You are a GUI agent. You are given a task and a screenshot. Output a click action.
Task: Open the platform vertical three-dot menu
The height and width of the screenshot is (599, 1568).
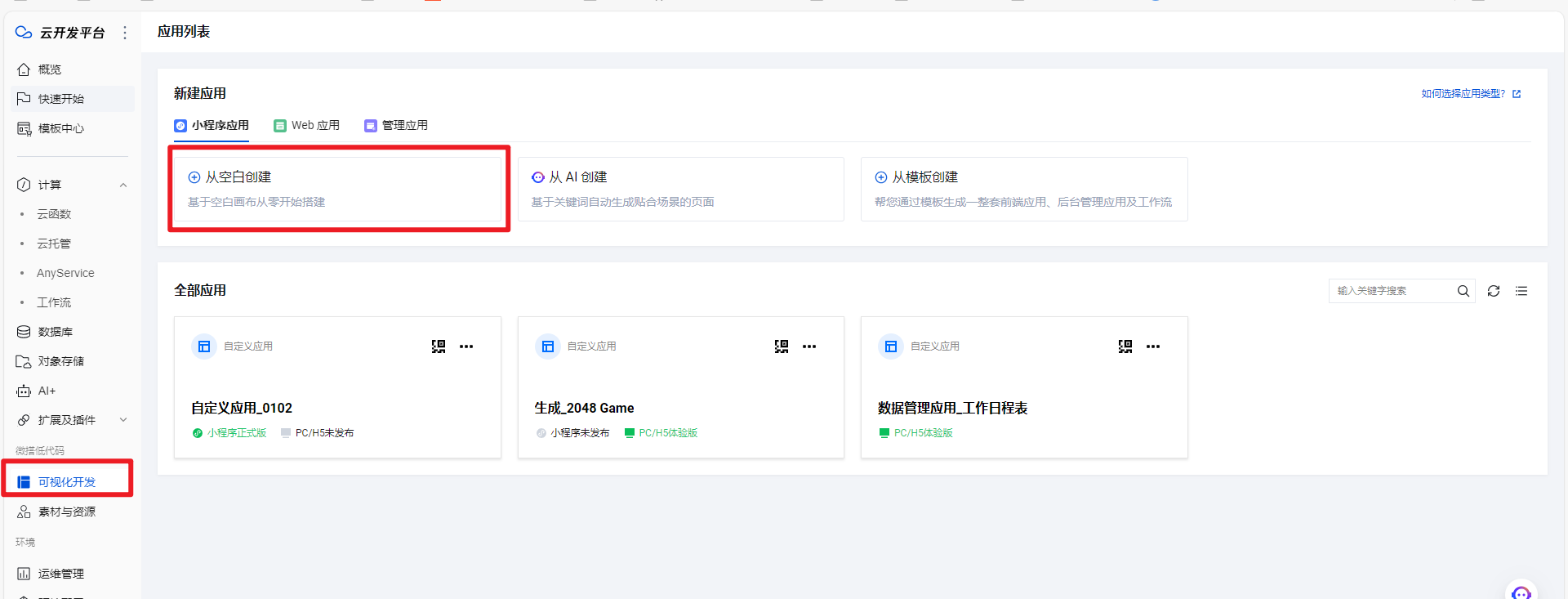pos(125,33)
